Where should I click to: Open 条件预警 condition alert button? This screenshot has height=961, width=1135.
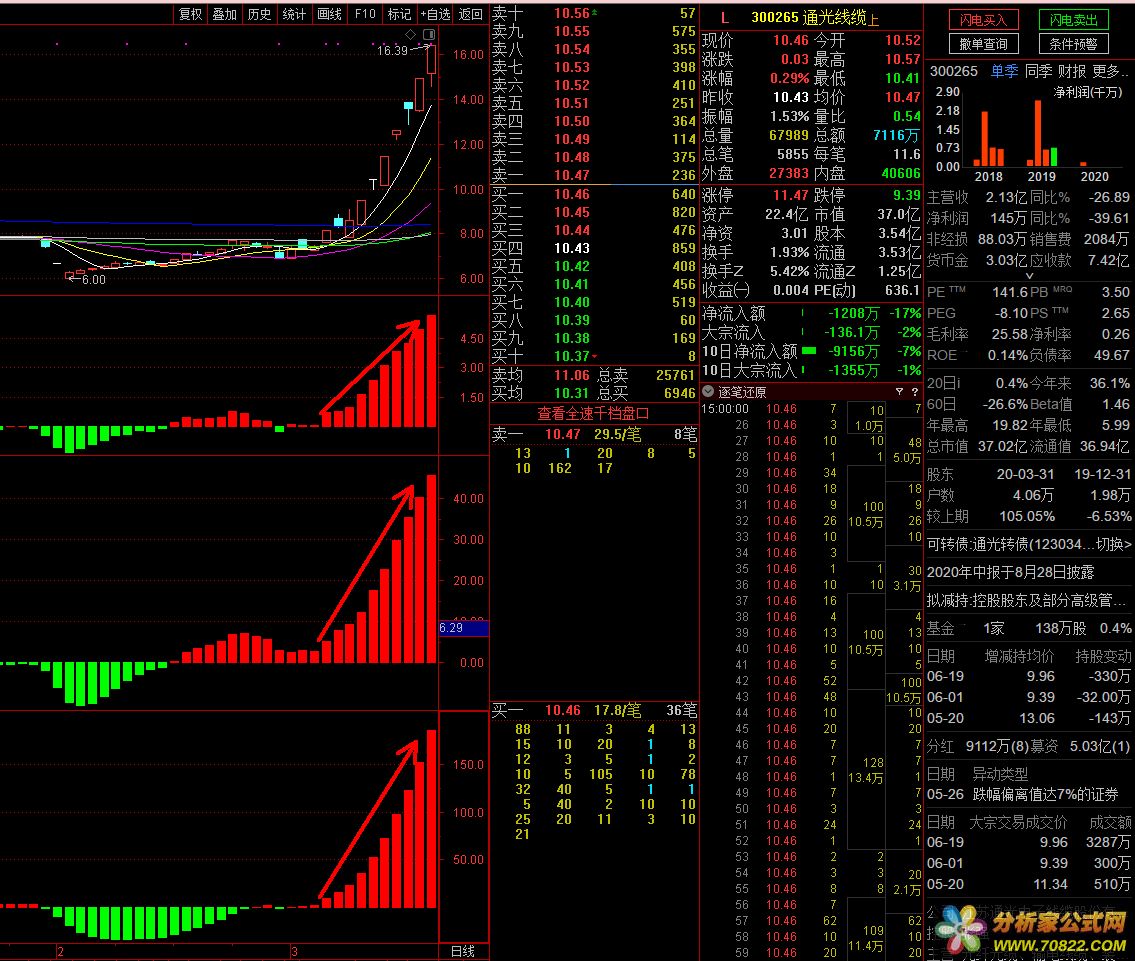click(1073, 44)
